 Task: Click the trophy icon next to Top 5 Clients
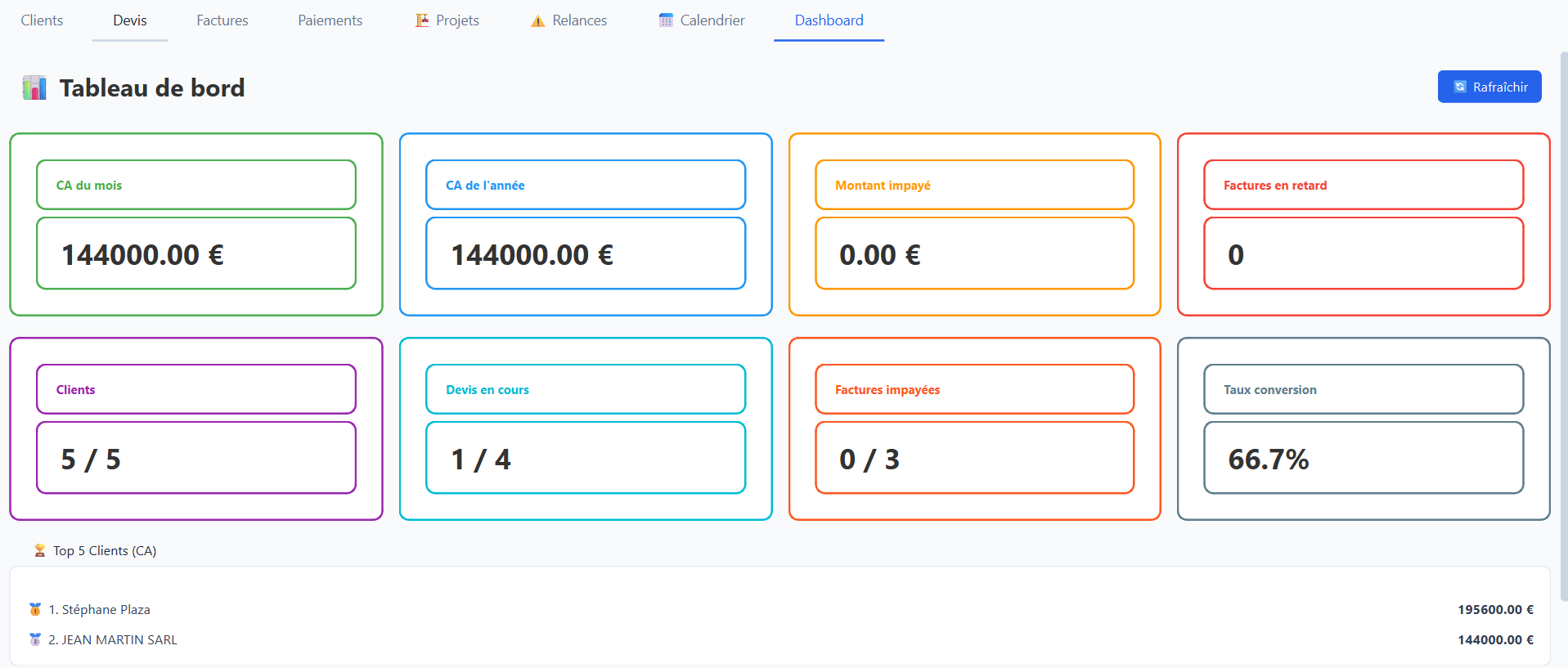pyautogui.click(x=39, y=550)
